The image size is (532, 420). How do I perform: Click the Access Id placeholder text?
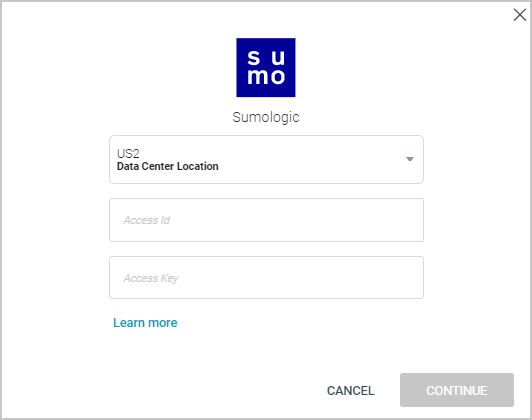click(x=147, y=220)
